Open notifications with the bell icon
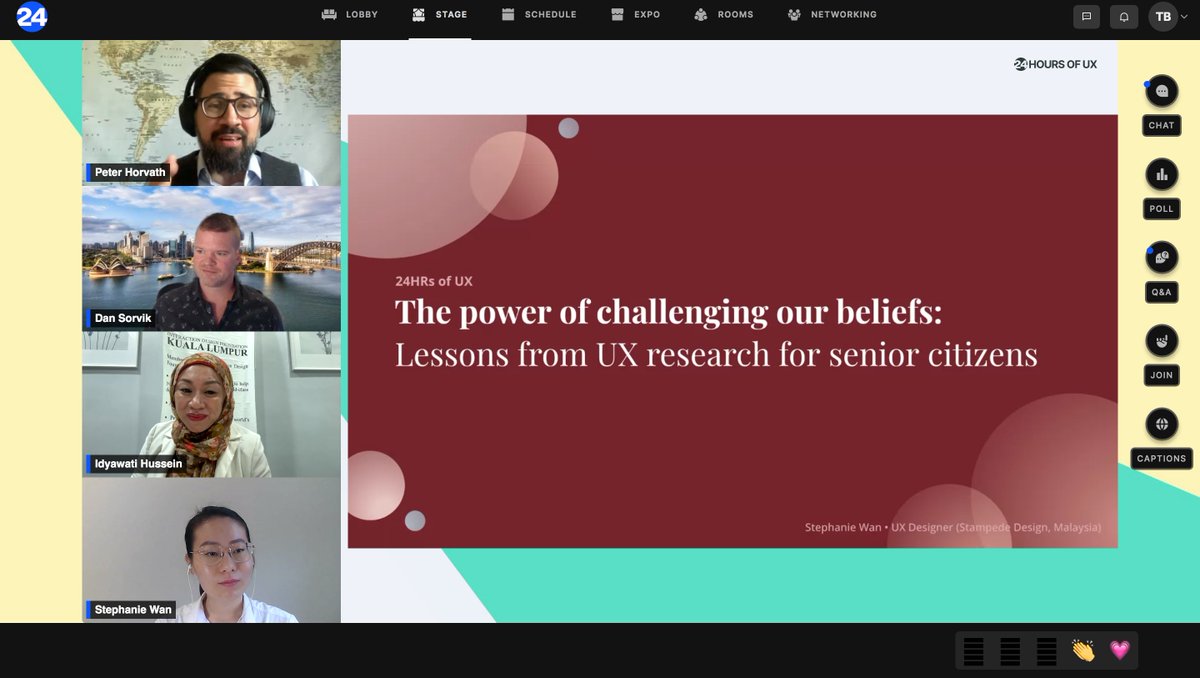Screen dimensions: 1200x678 (x=1124, y=17)
